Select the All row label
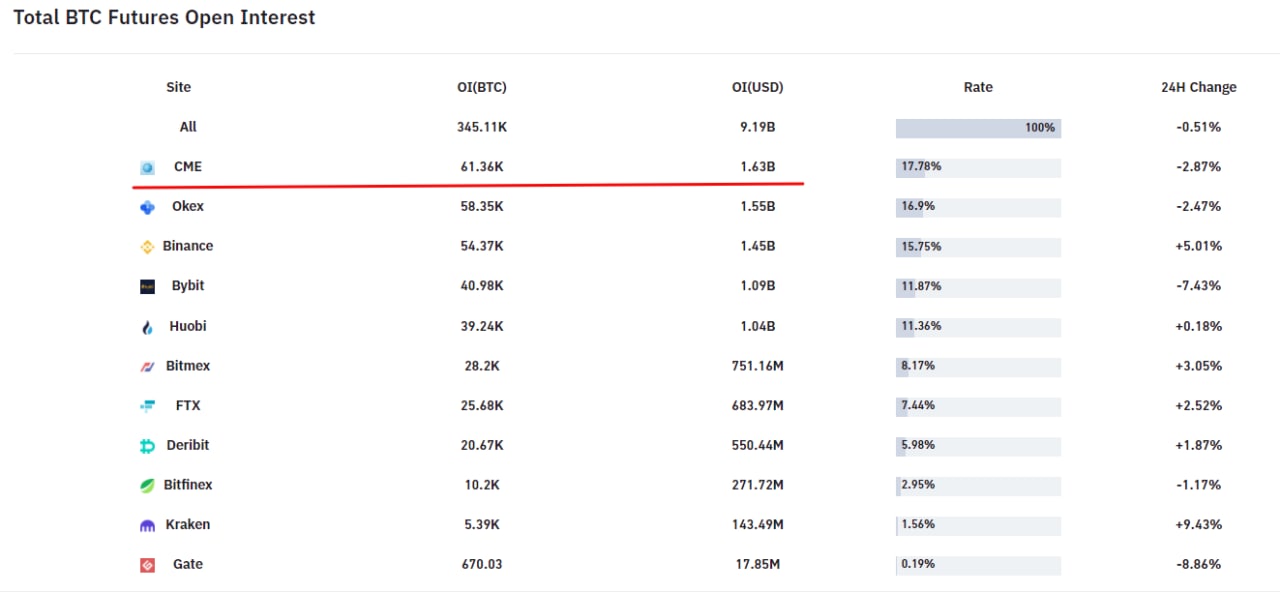The image size is (1280, 592). (x=188, y=127)
